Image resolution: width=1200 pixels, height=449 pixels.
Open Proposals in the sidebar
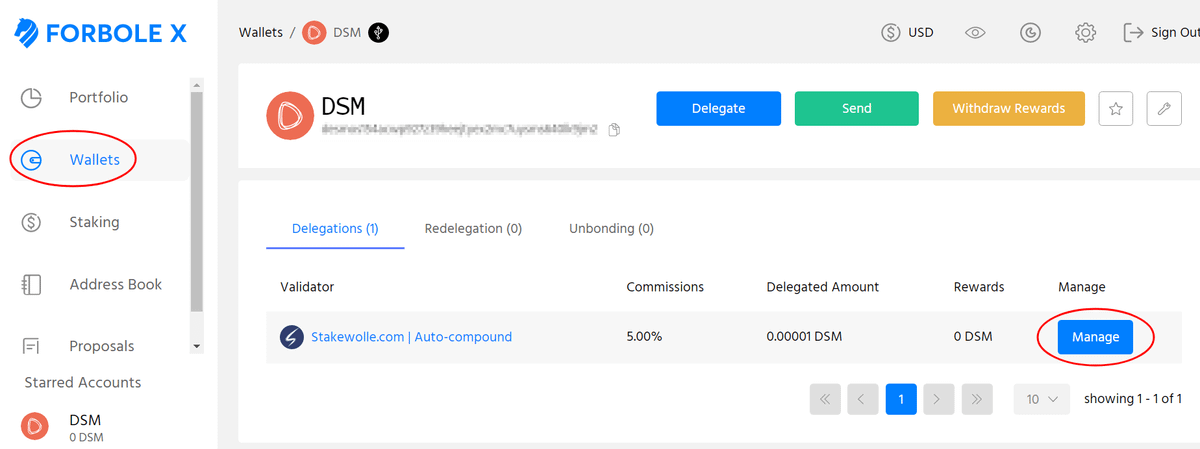(101, 346)
